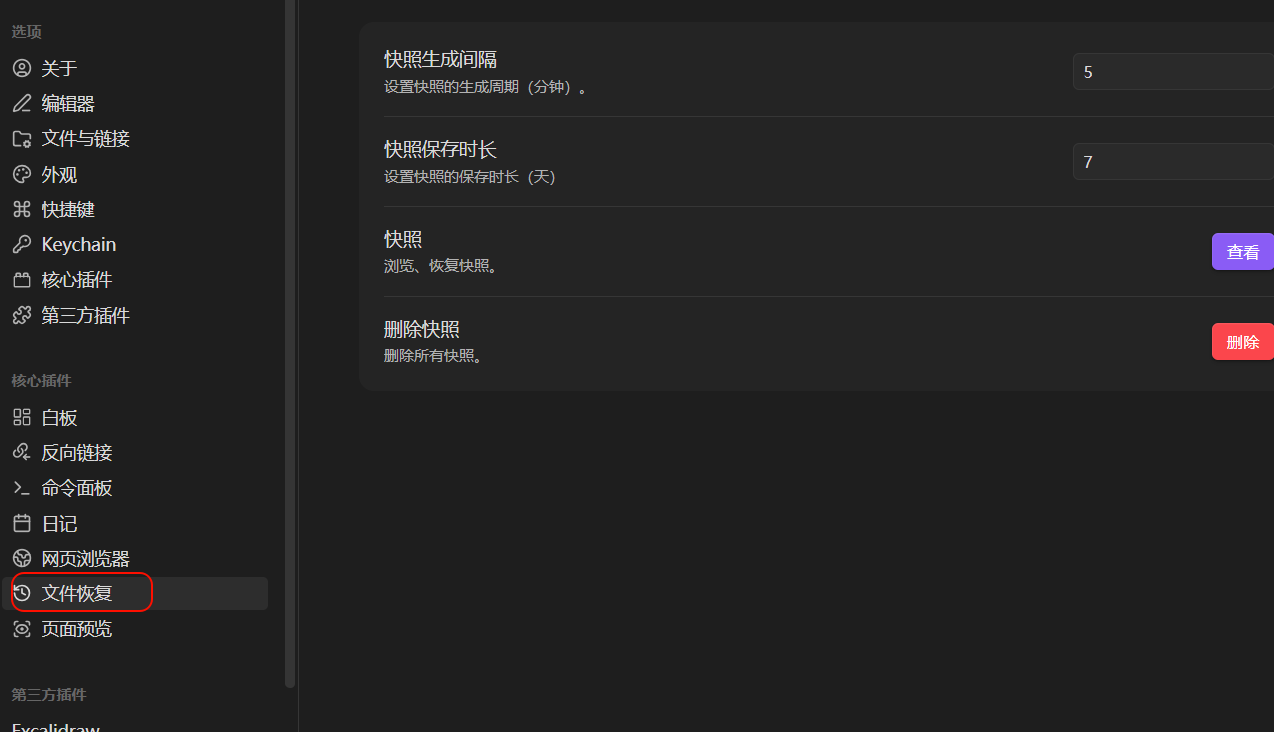1274x732 pixels.
Task: Click the purple 查看 button
Action: click(x=1242, y=252)
